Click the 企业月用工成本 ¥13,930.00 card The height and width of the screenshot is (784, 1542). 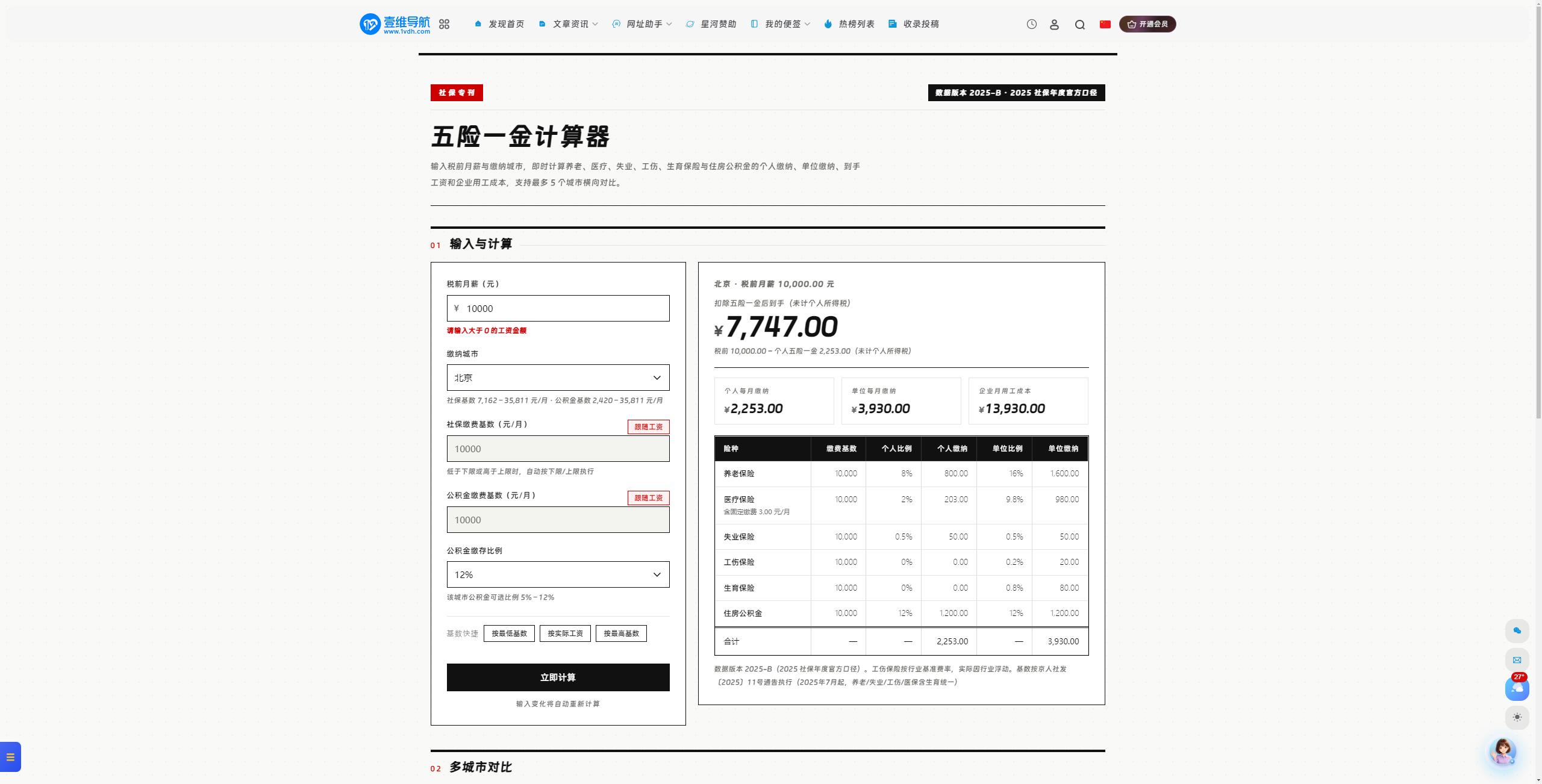click(1028, 401)
